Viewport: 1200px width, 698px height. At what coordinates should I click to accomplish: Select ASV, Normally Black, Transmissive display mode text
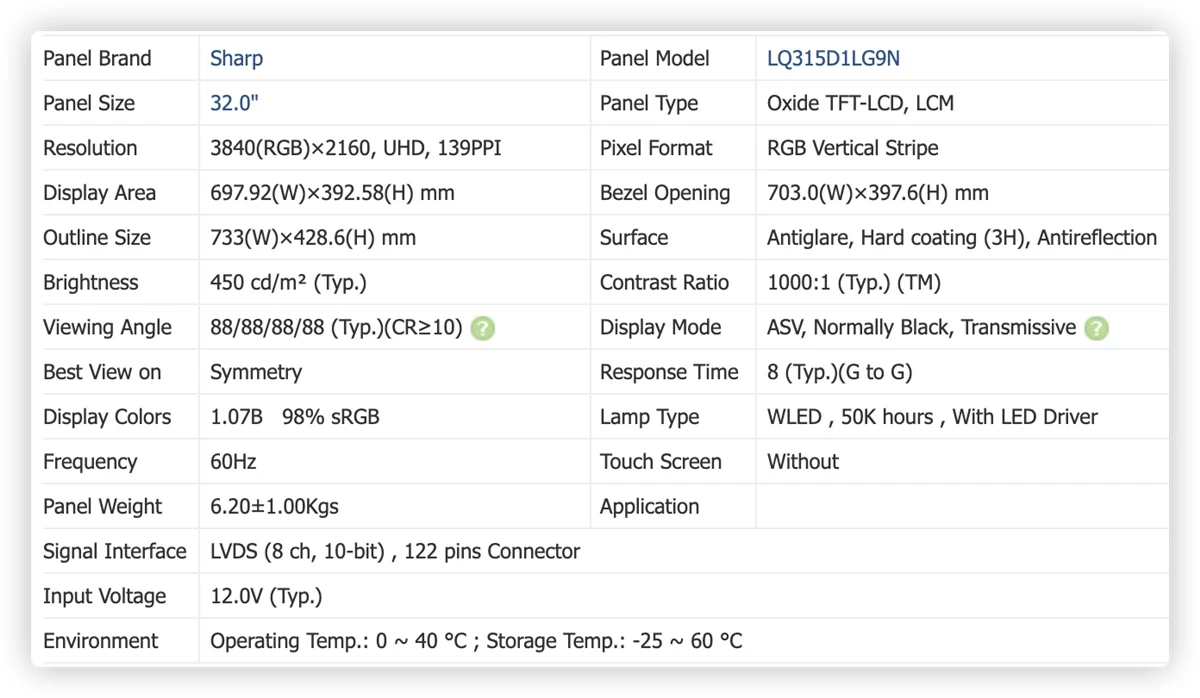click(x=921, y=328)
